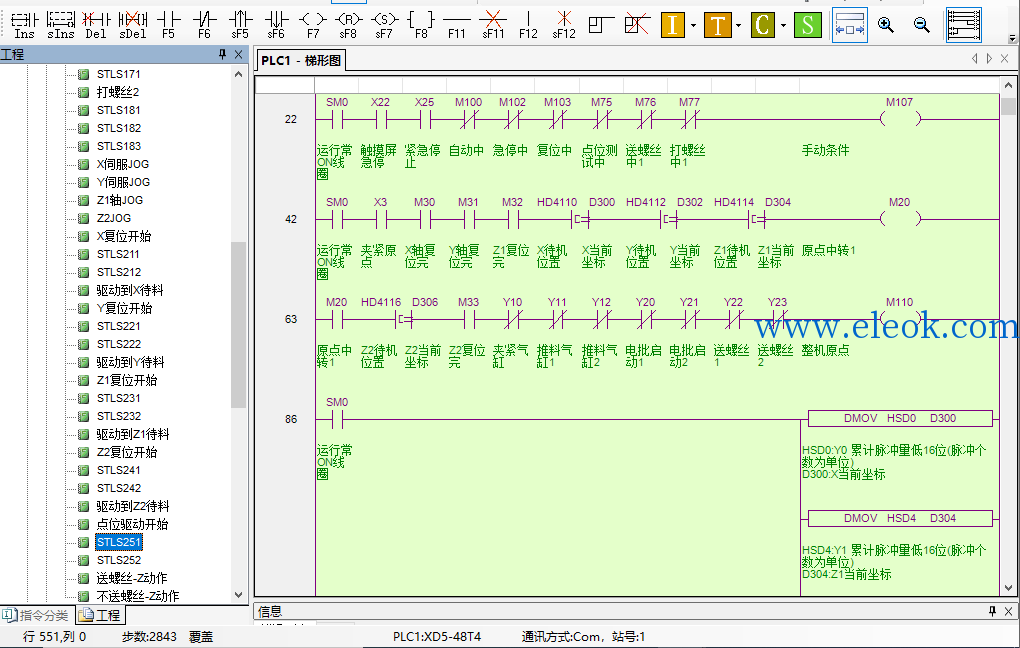Open the dropdown arrow beside the C button
The width and height of the screenshot is (1020, 648).
tap(783, 26)
